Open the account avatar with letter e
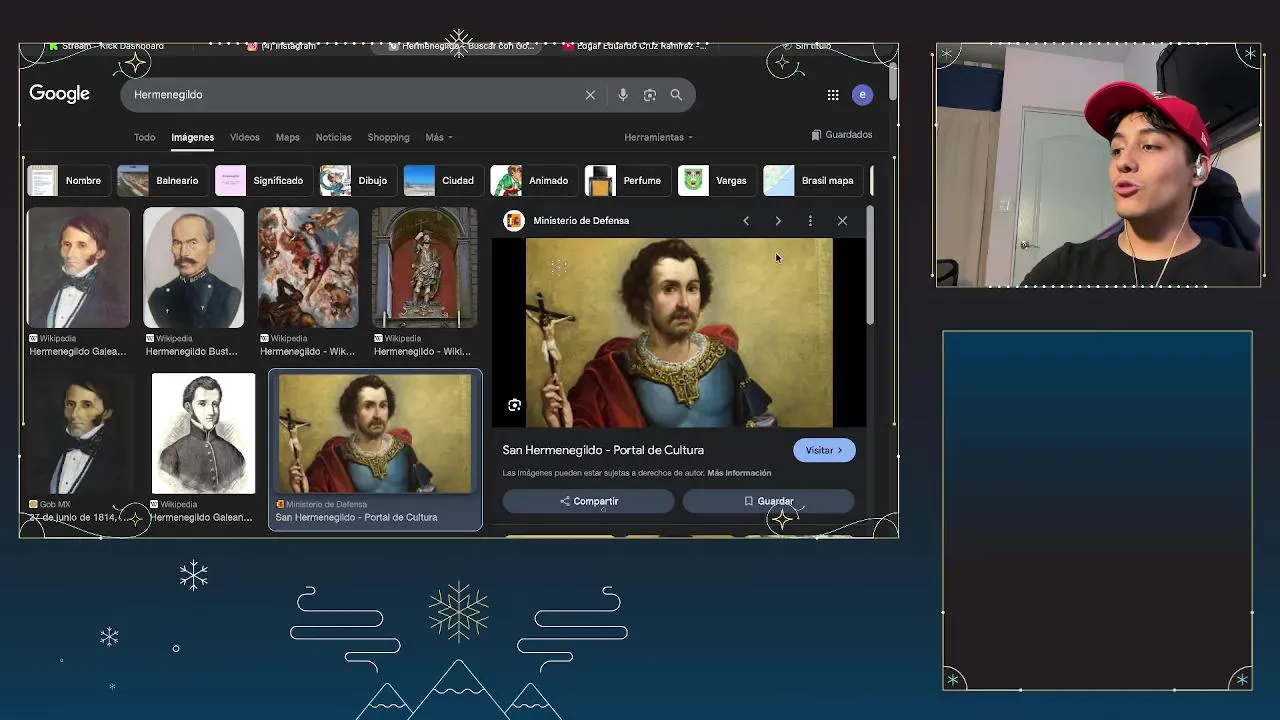 click(862, 95)
